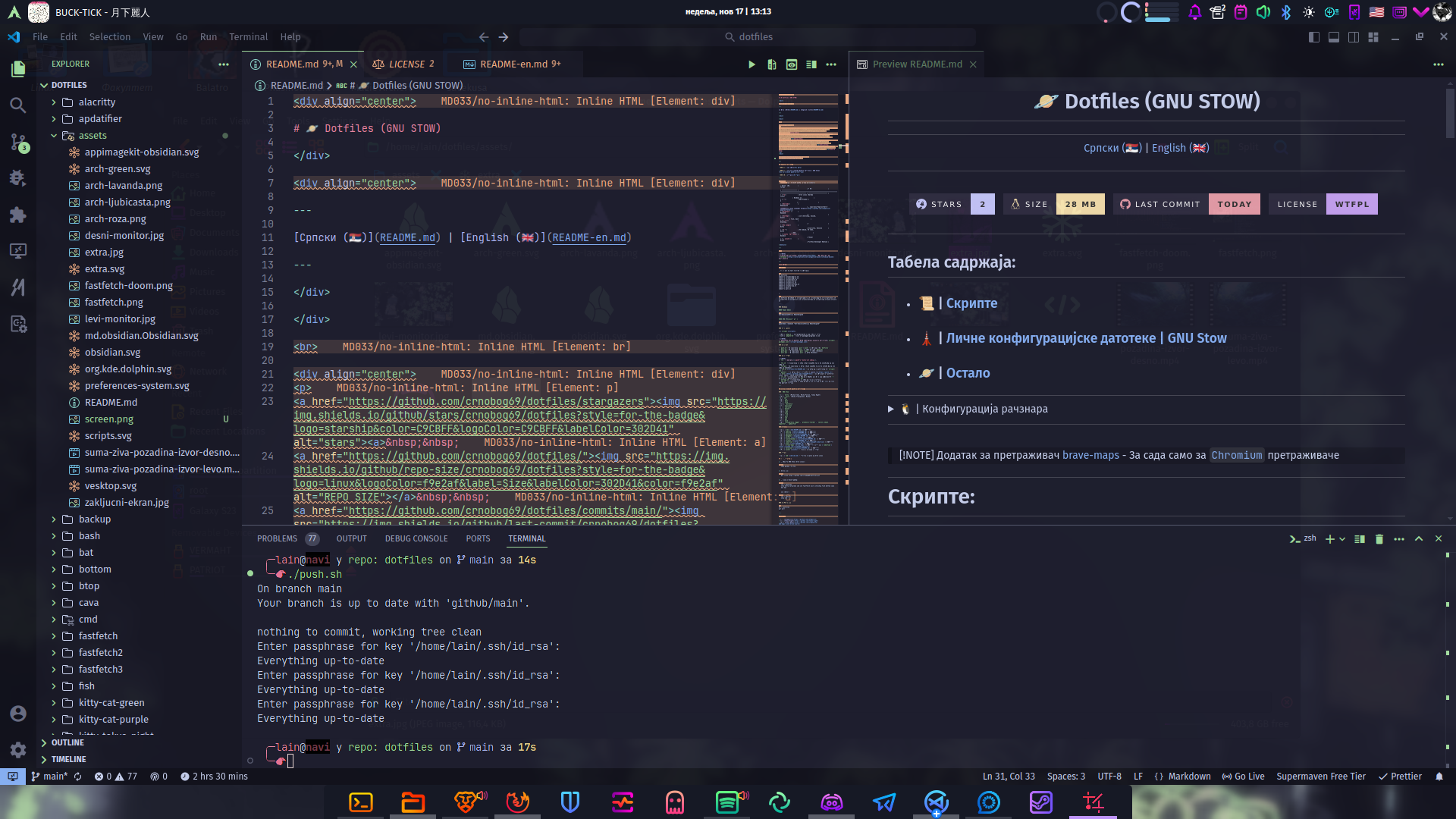Screen dimensions: 1456x819
Task: Click the STARS badge in preview
Action: click(x=952, y=205)
